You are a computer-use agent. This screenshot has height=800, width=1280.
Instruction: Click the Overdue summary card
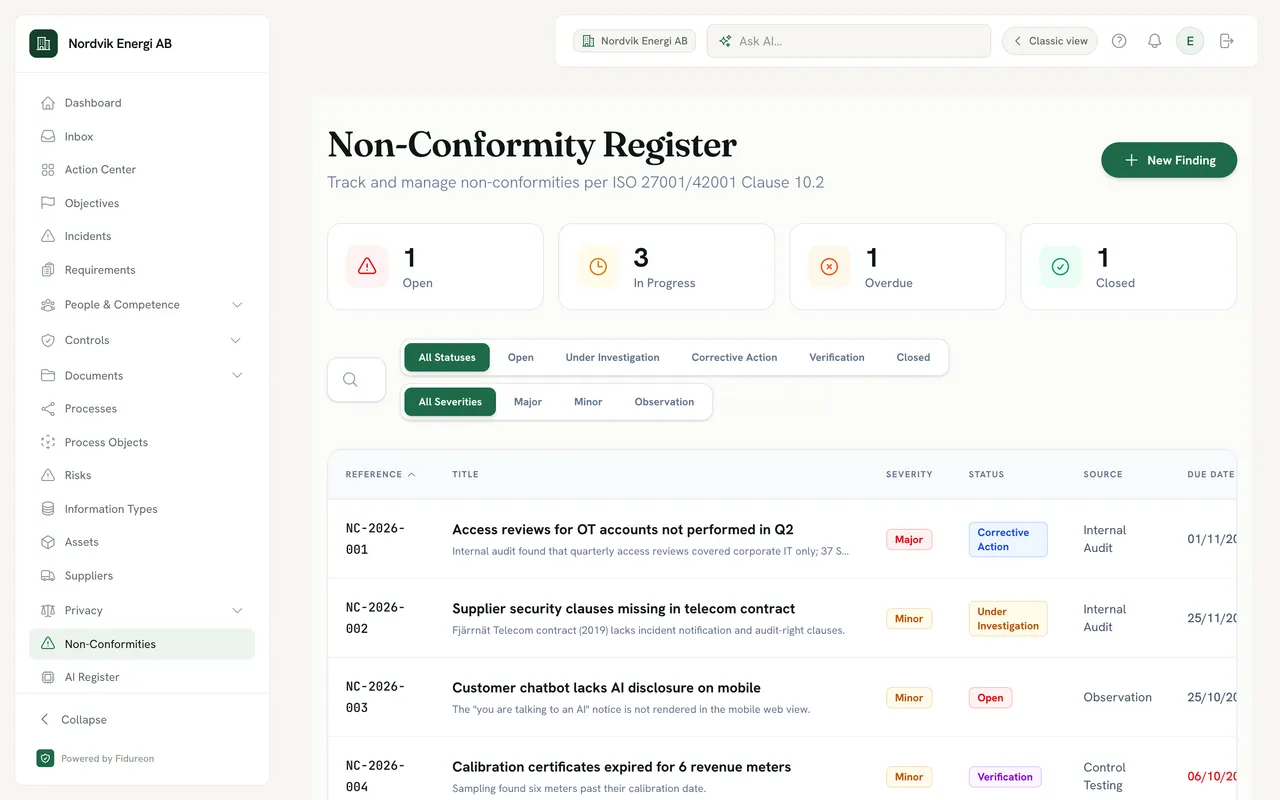pyautogui.click(x=897, y=267)
